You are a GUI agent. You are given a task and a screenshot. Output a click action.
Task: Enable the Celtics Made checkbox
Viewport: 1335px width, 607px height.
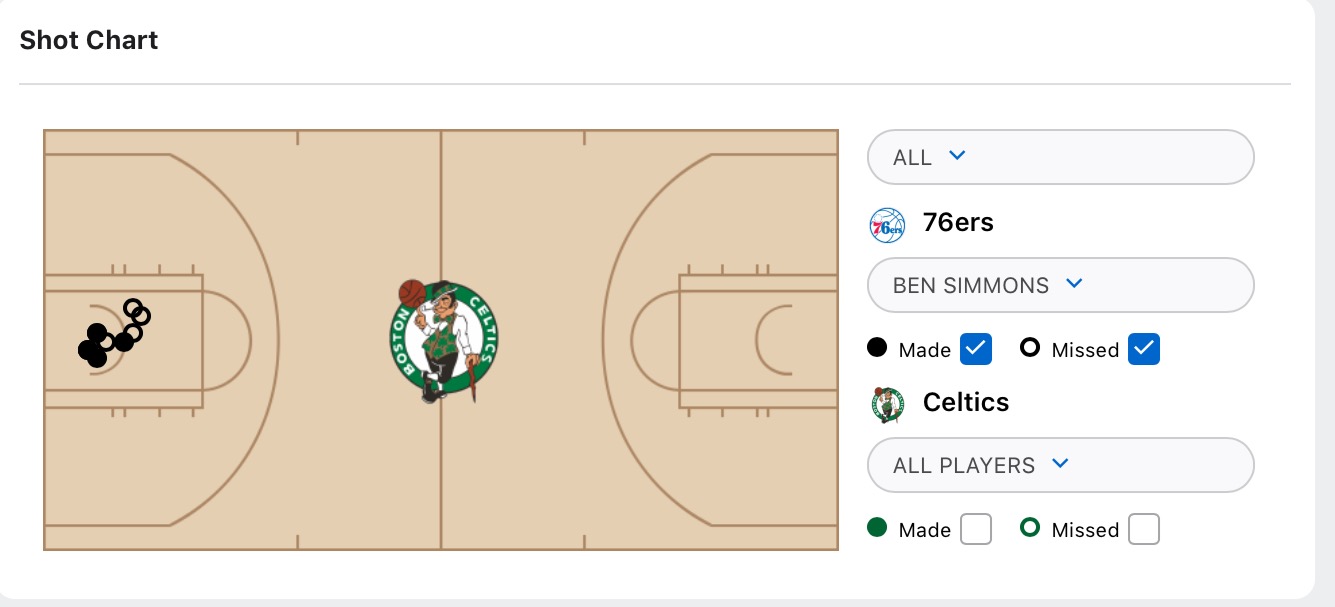click(x=976, y=529)
